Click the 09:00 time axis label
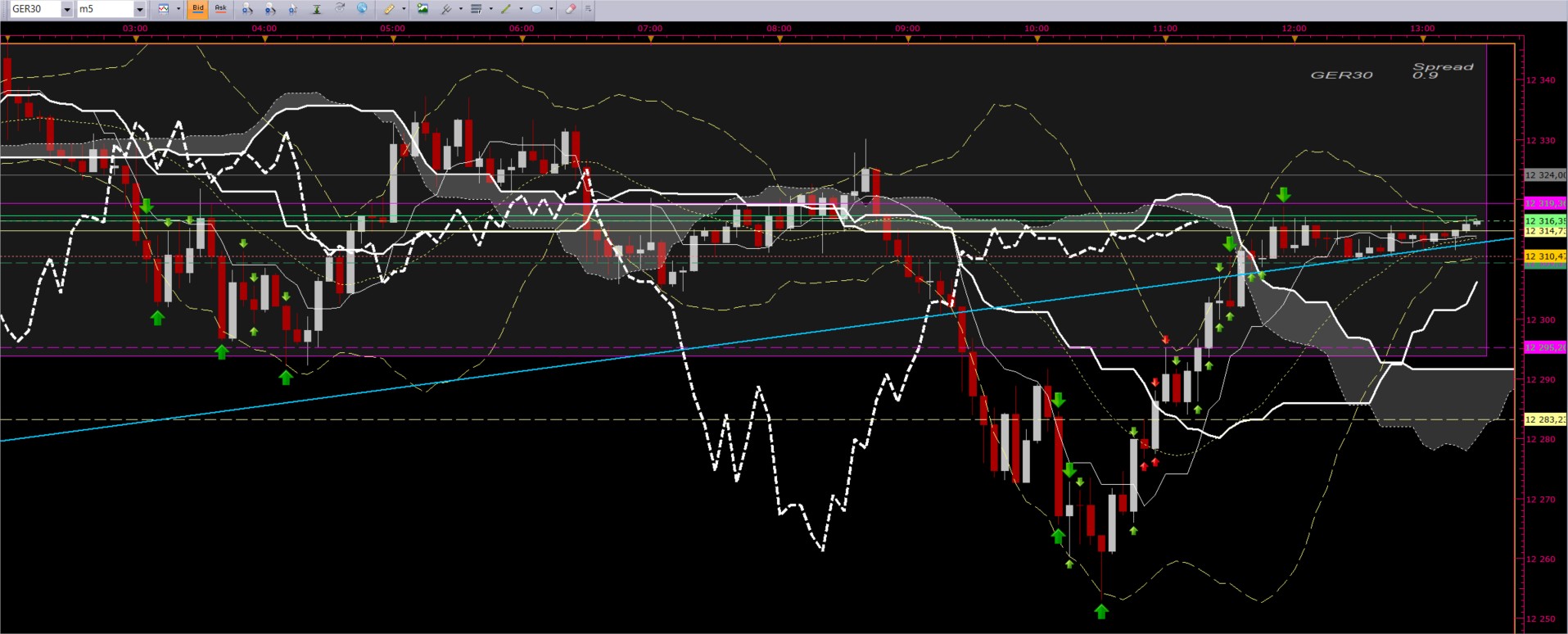This screenshot has width=1568, height=634. (x=907, y=29)
